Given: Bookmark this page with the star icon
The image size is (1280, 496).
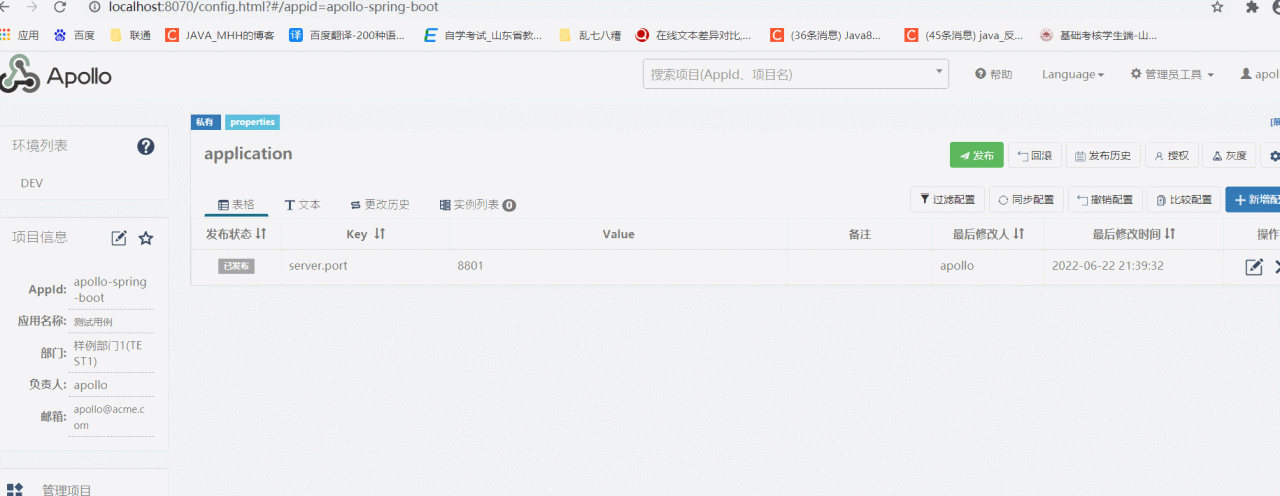Looking at the screenshot, I should click(x=1217, y=7).
